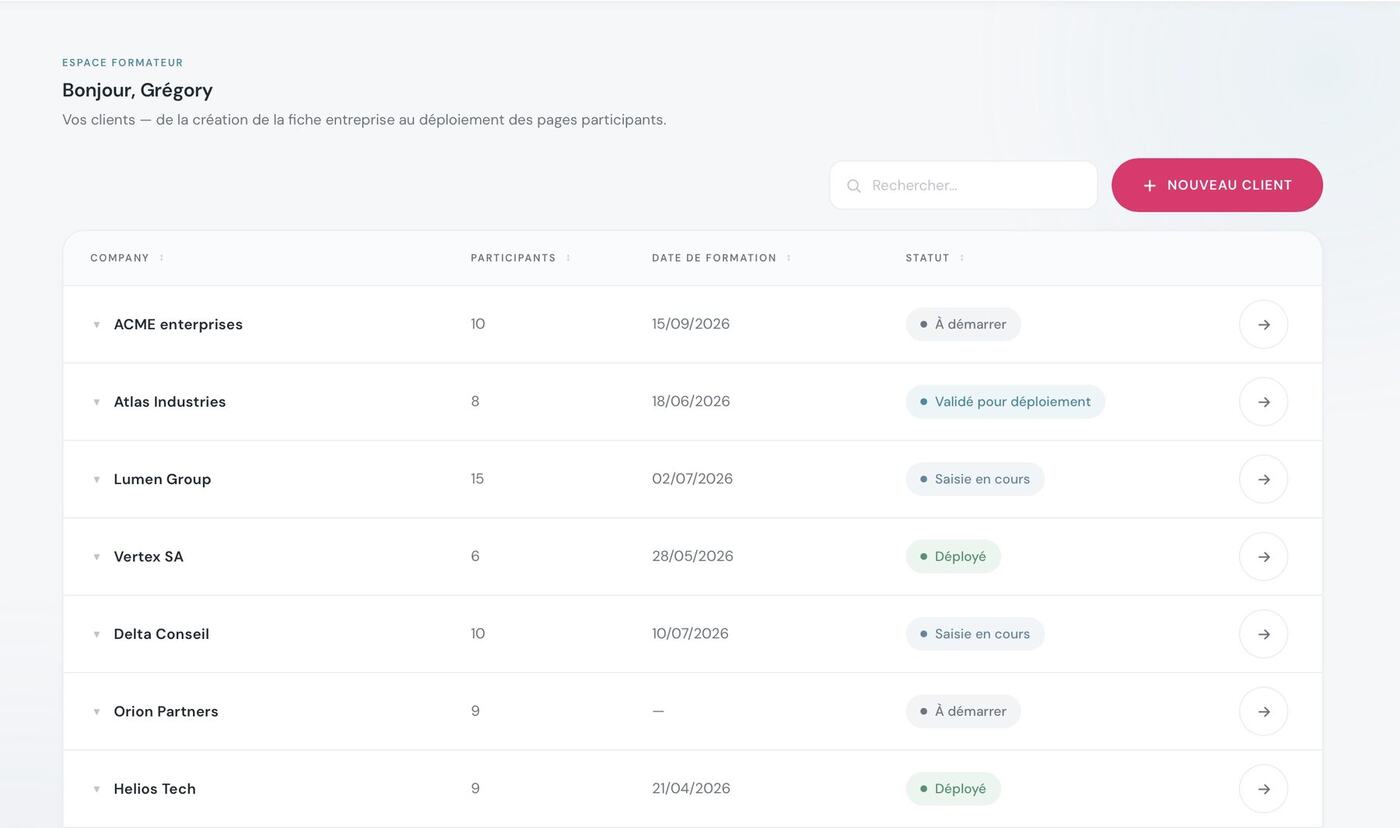The width and height of the screenshot is (1400, 828).
Task: Expand the Orion Partners row
Action: (x=97, y=712)
